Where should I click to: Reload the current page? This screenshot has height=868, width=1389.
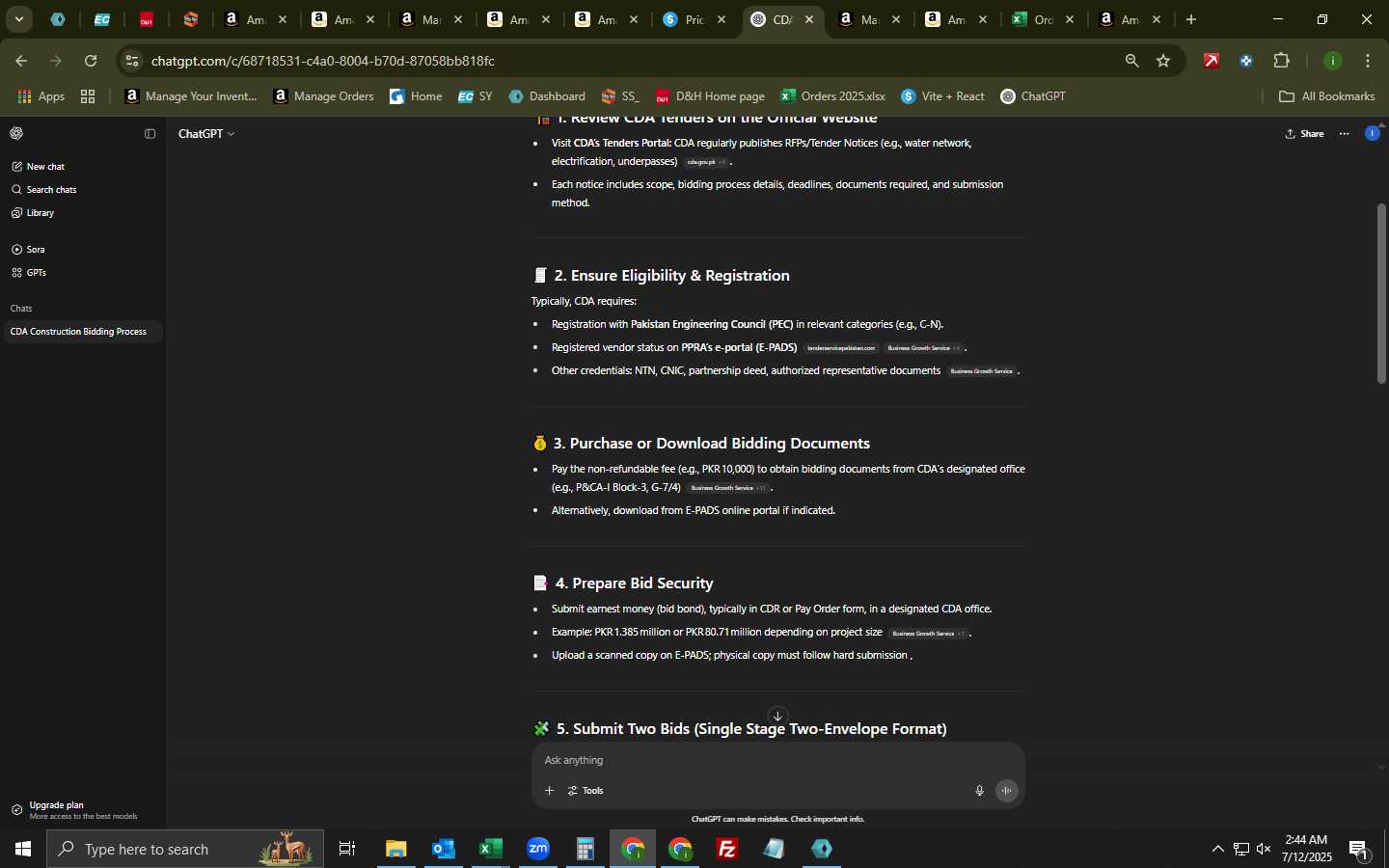[x=91, y=61]
